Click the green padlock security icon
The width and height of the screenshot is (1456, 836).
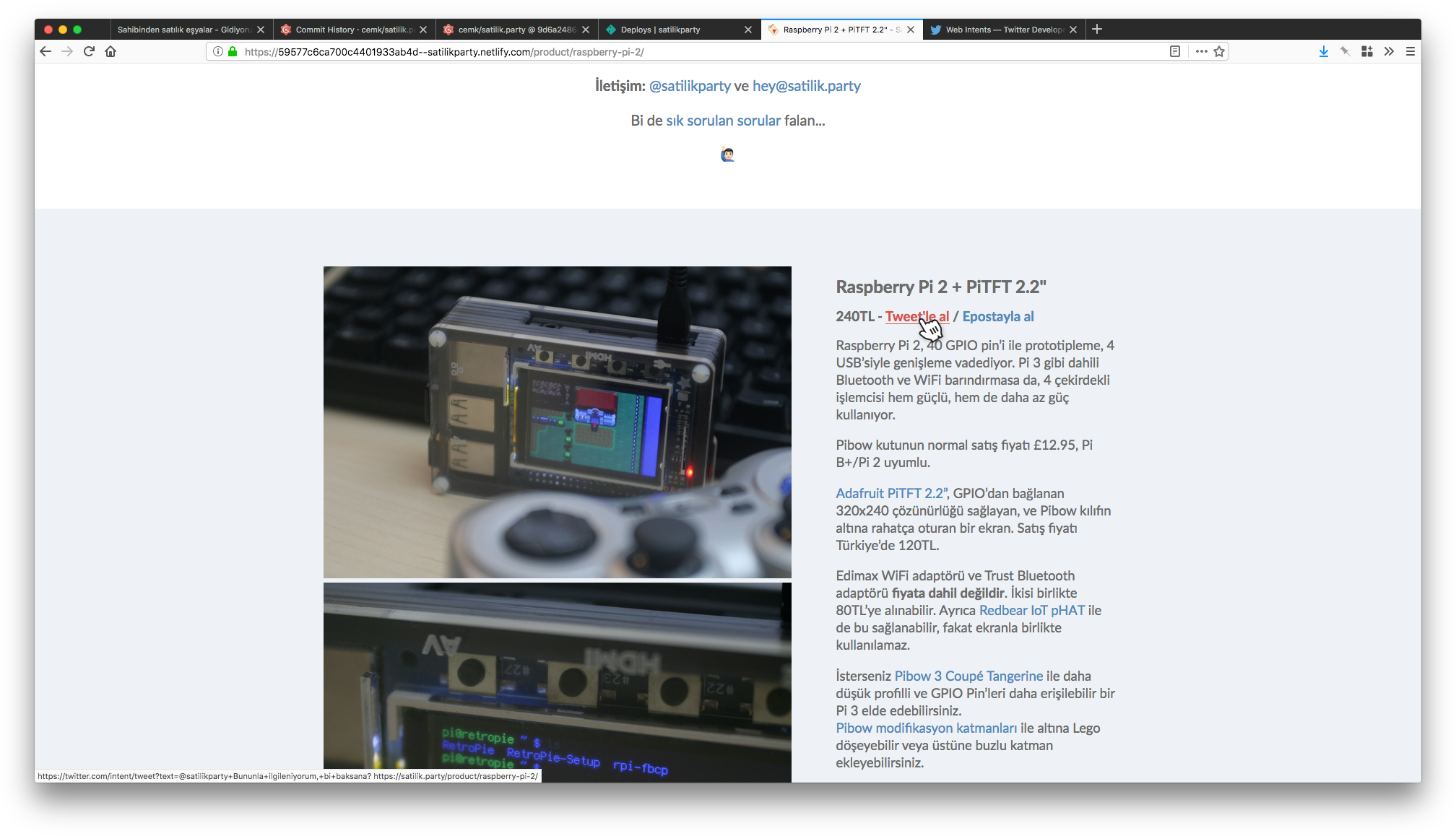[233, 51]
